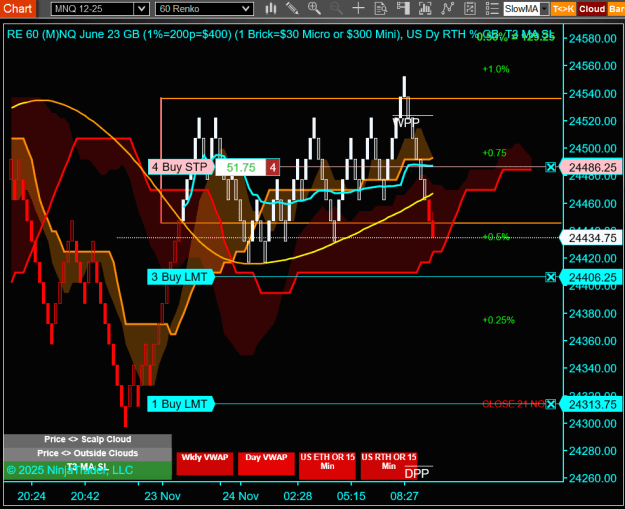
Task: Open the Properties list icon
Action: tap(492, 8)
